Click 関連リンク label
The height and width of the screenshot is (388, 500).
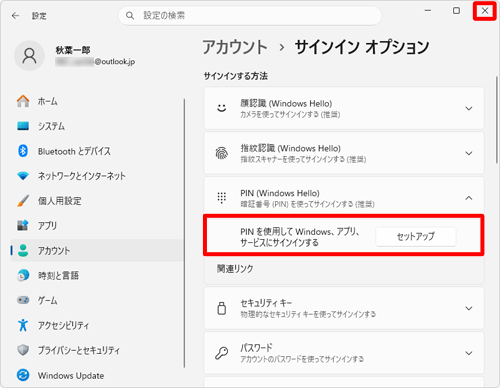pyautogui.click(x=235, y=269)
